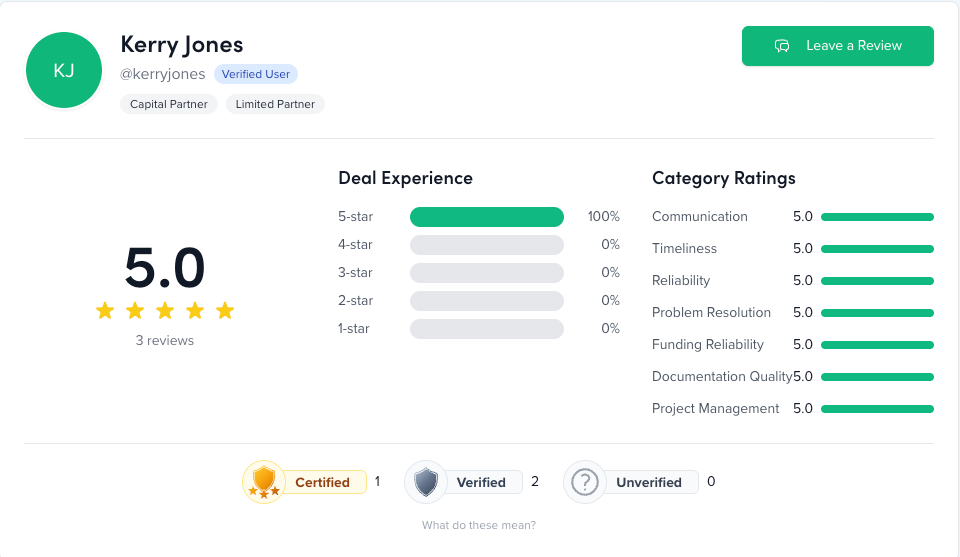960x557 pixels.
Task: Click the Unverified count 0
Action: coord(711,482)
